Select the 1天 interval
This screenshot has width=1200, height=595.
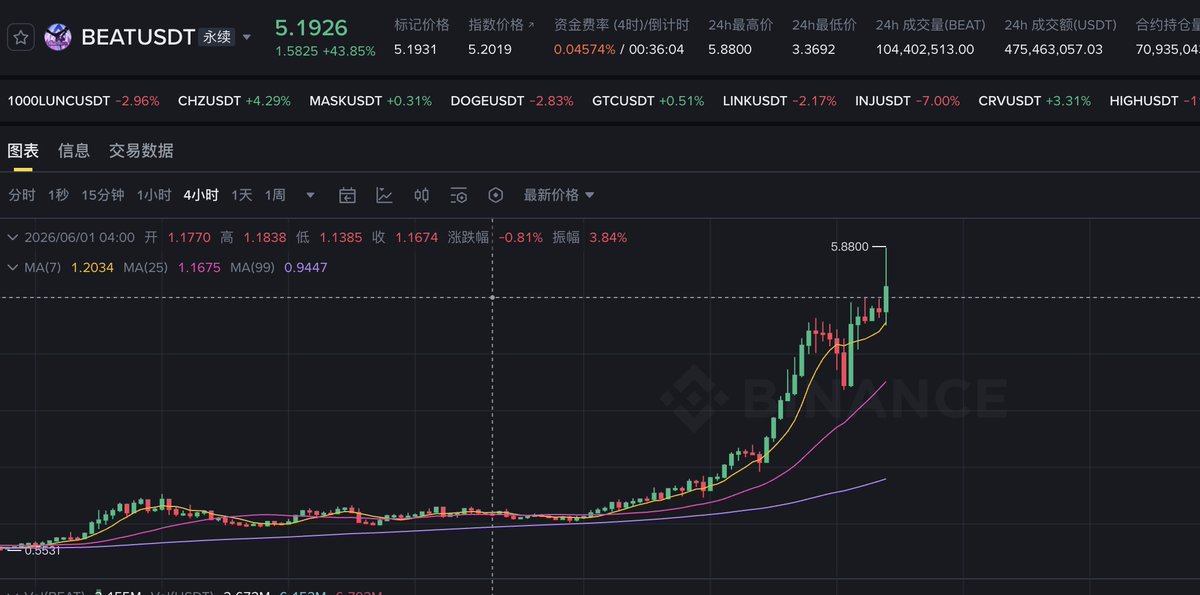click(x=242, y=195)
